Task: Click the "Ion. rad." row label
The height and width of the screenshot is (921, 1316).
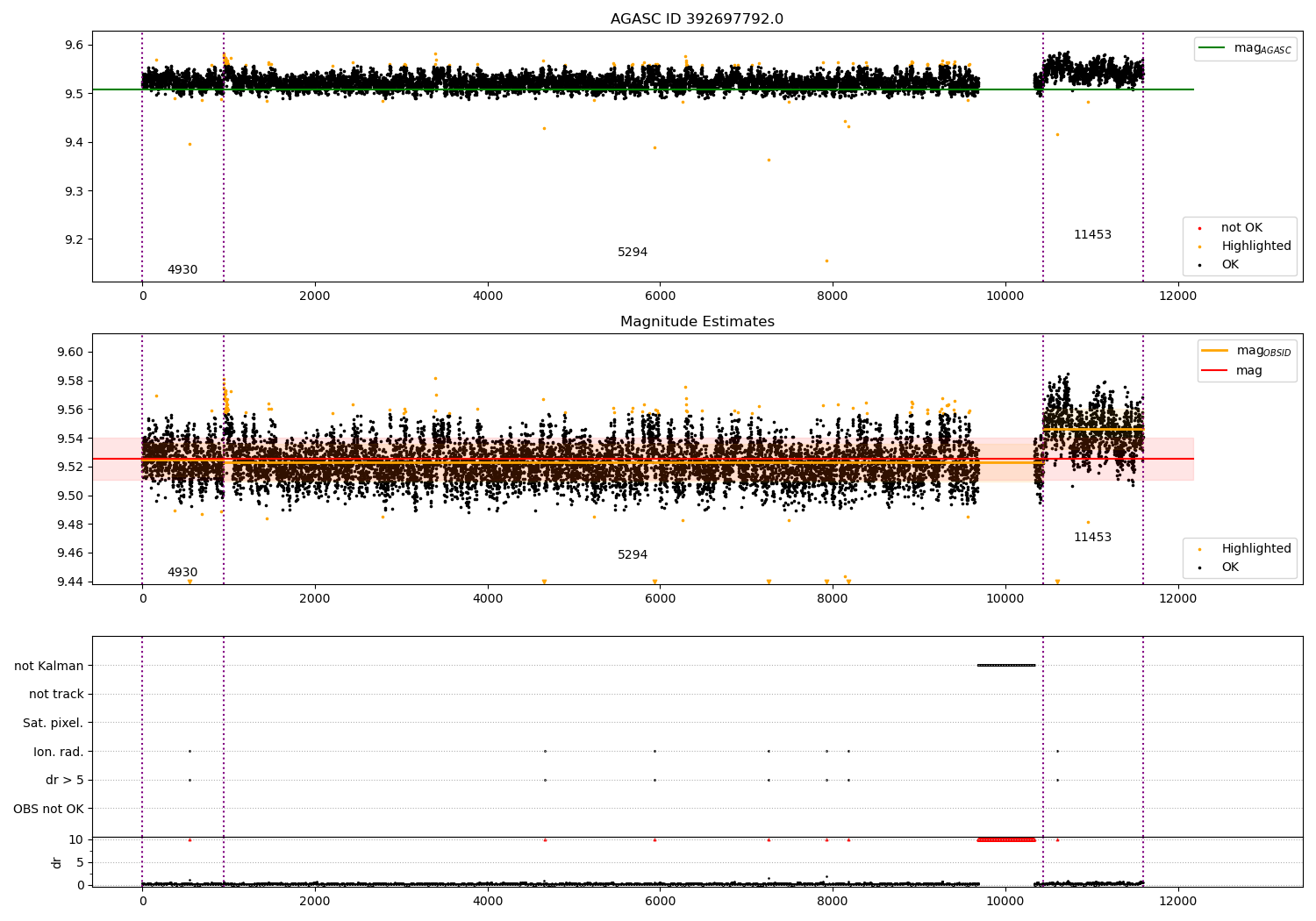Action: pos(59,752)
